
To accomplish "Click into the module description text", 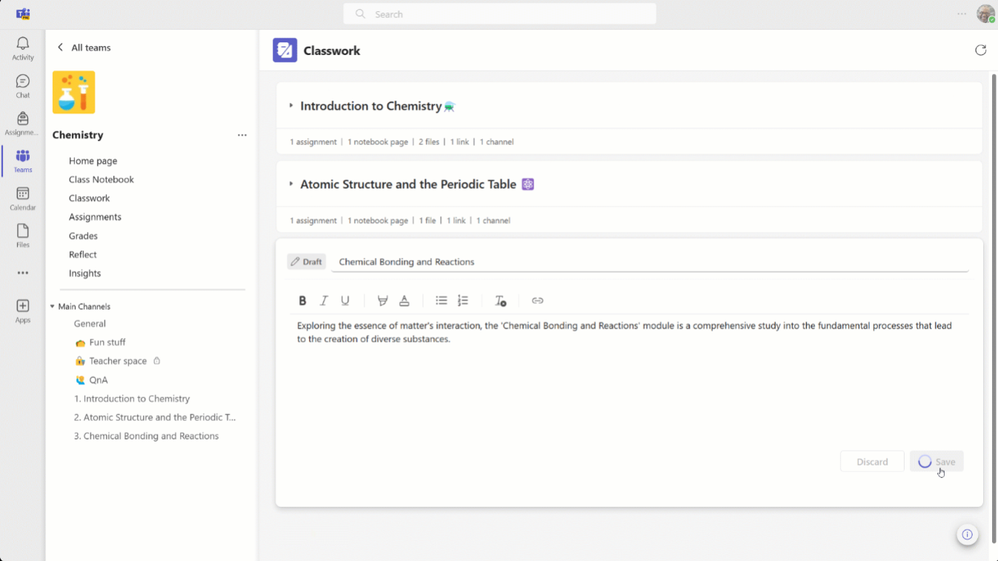I will pos(624,332).
